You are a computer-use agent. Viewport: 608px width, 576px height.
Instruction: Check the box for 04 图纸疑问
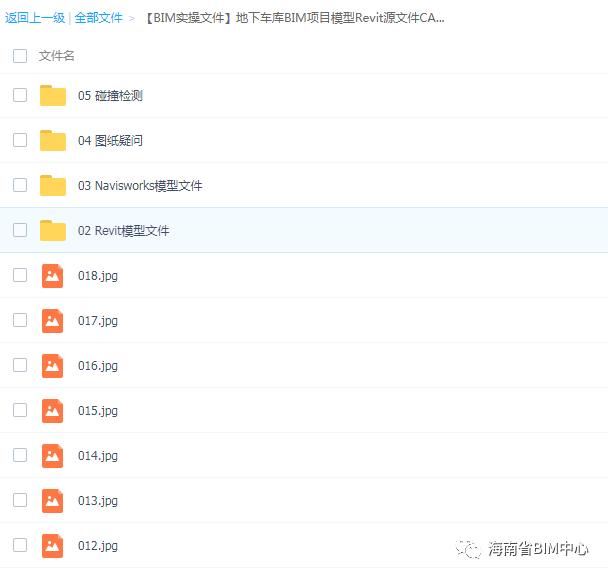(x=20, y=140)
